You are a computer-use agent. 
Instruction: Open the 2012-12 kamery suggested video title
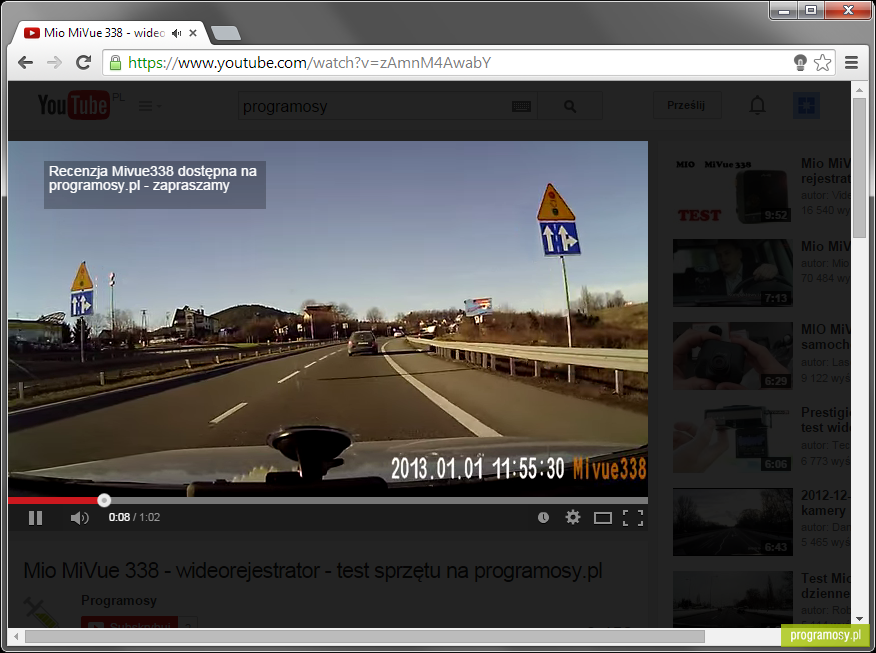826,503
